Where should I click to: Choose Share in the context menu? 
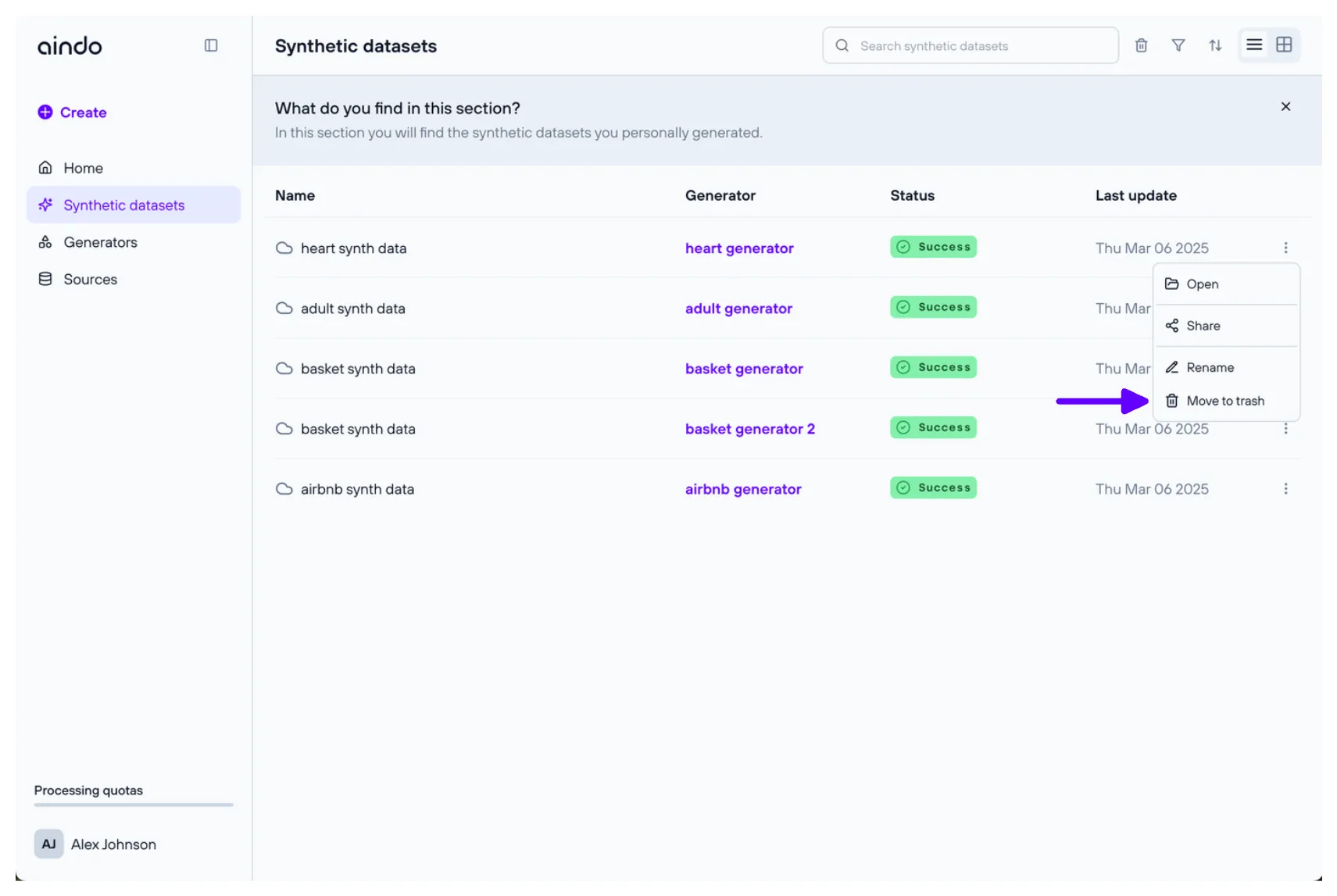[x=1202, y=326]
